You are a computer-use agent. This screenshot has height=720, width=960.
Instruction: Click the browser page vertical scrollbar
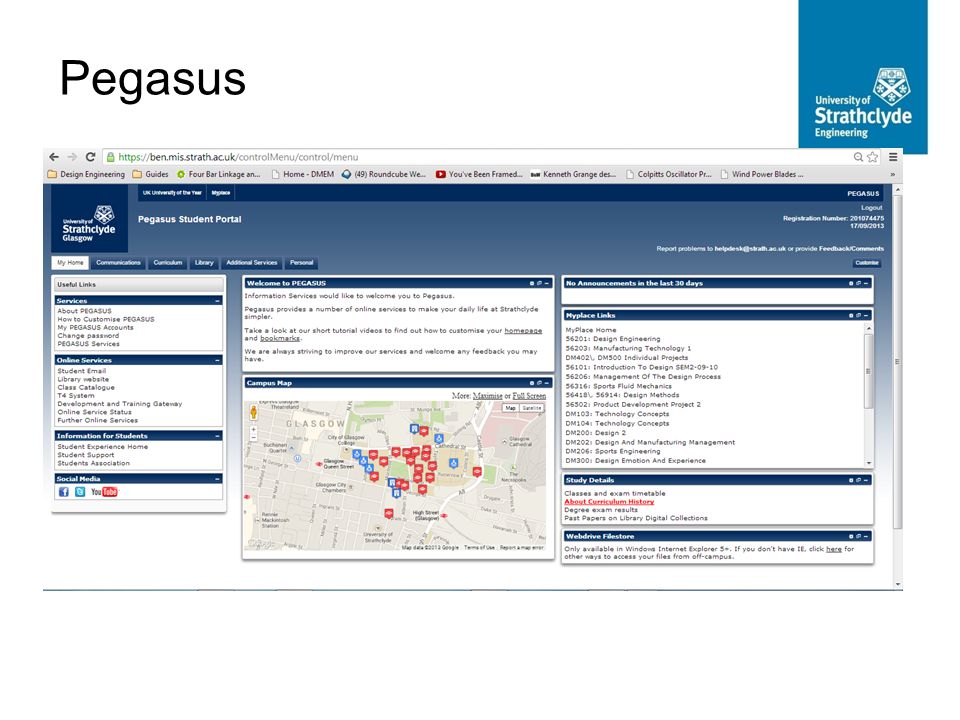898,361
